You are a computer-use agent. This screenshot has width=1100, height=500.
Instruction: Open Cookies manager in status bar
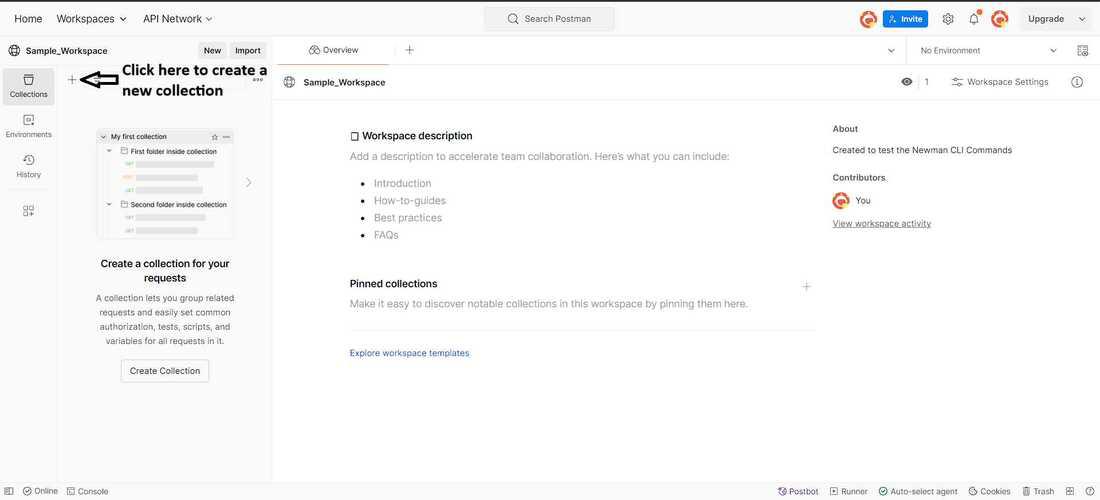[989, 492]
